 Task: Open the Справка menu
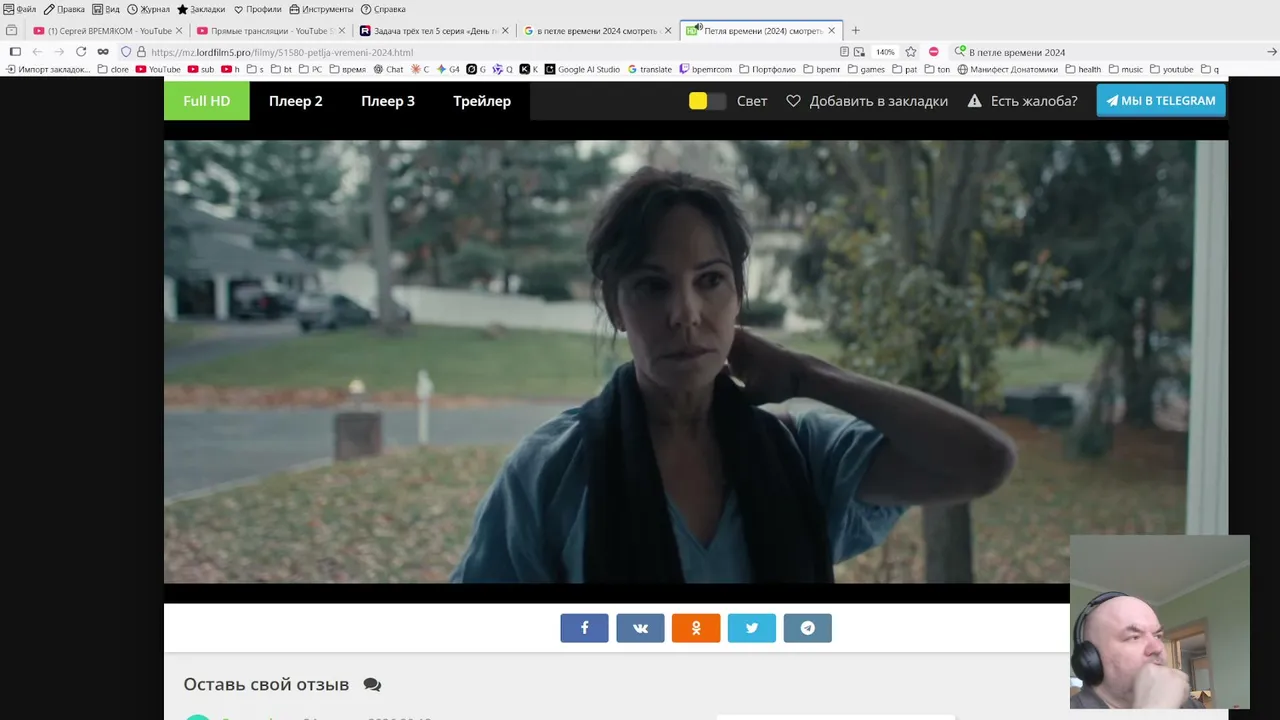(383, 9)
